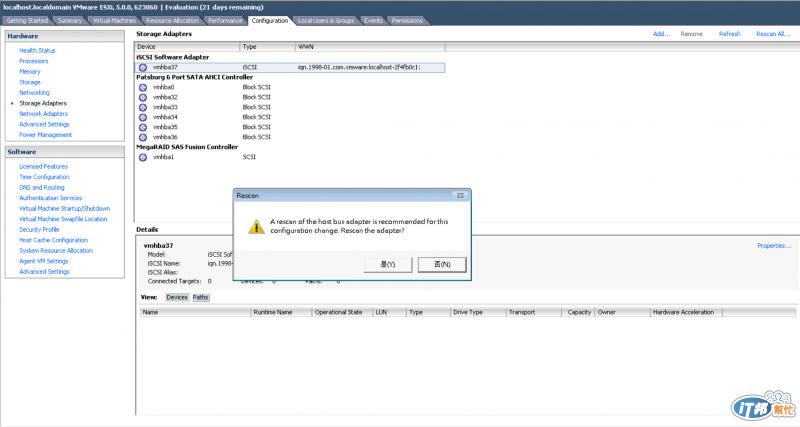
Task: Click the Remove link
Action: [691, 34]
